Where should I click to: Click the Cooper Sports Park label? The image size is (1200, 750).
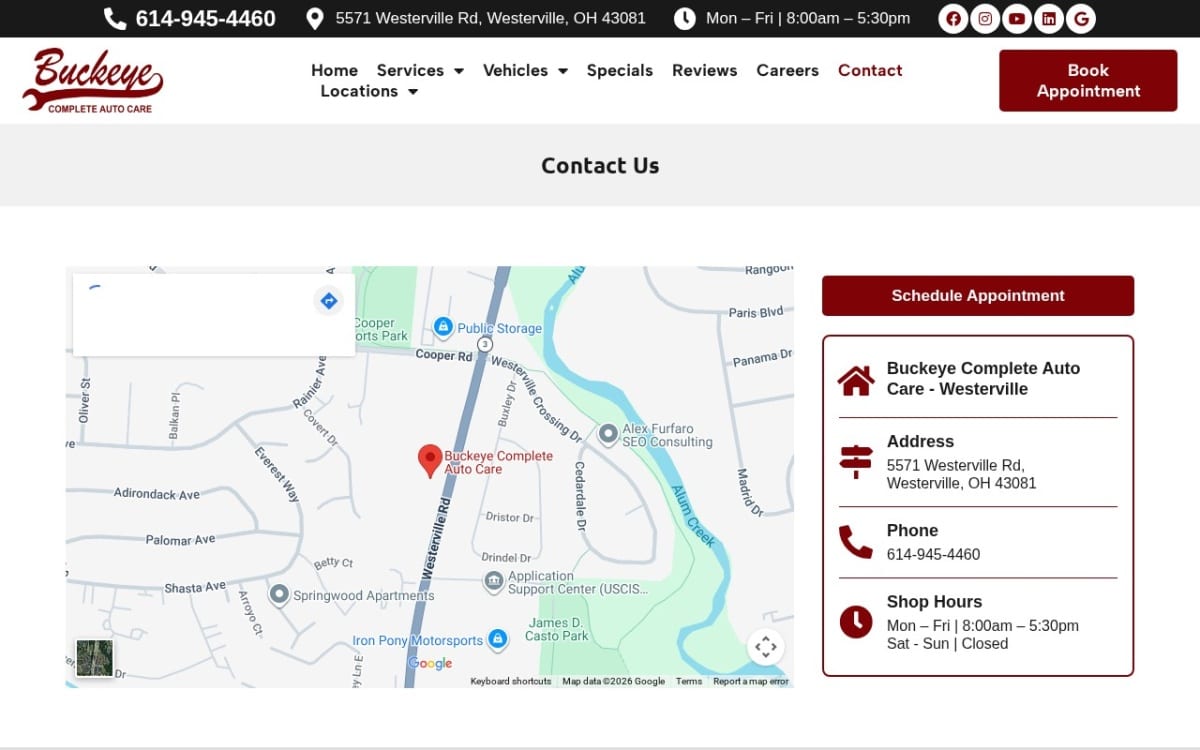(x=381, y=330)
